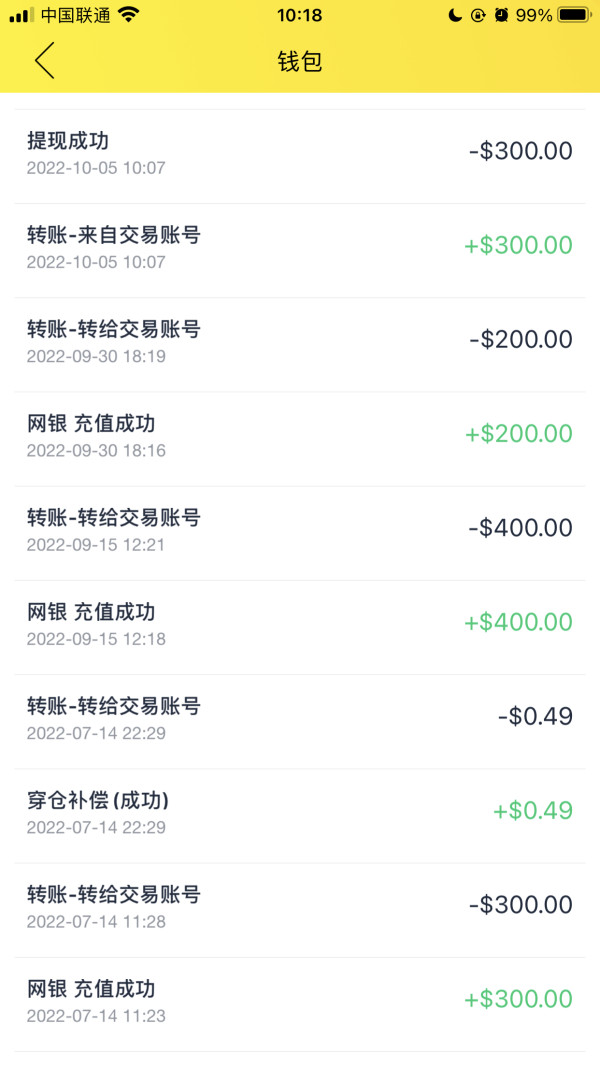Open the recharge dated 2022-07-14 11:23
Screen dimensions: 600x1067
click(x=300, y=1000)
